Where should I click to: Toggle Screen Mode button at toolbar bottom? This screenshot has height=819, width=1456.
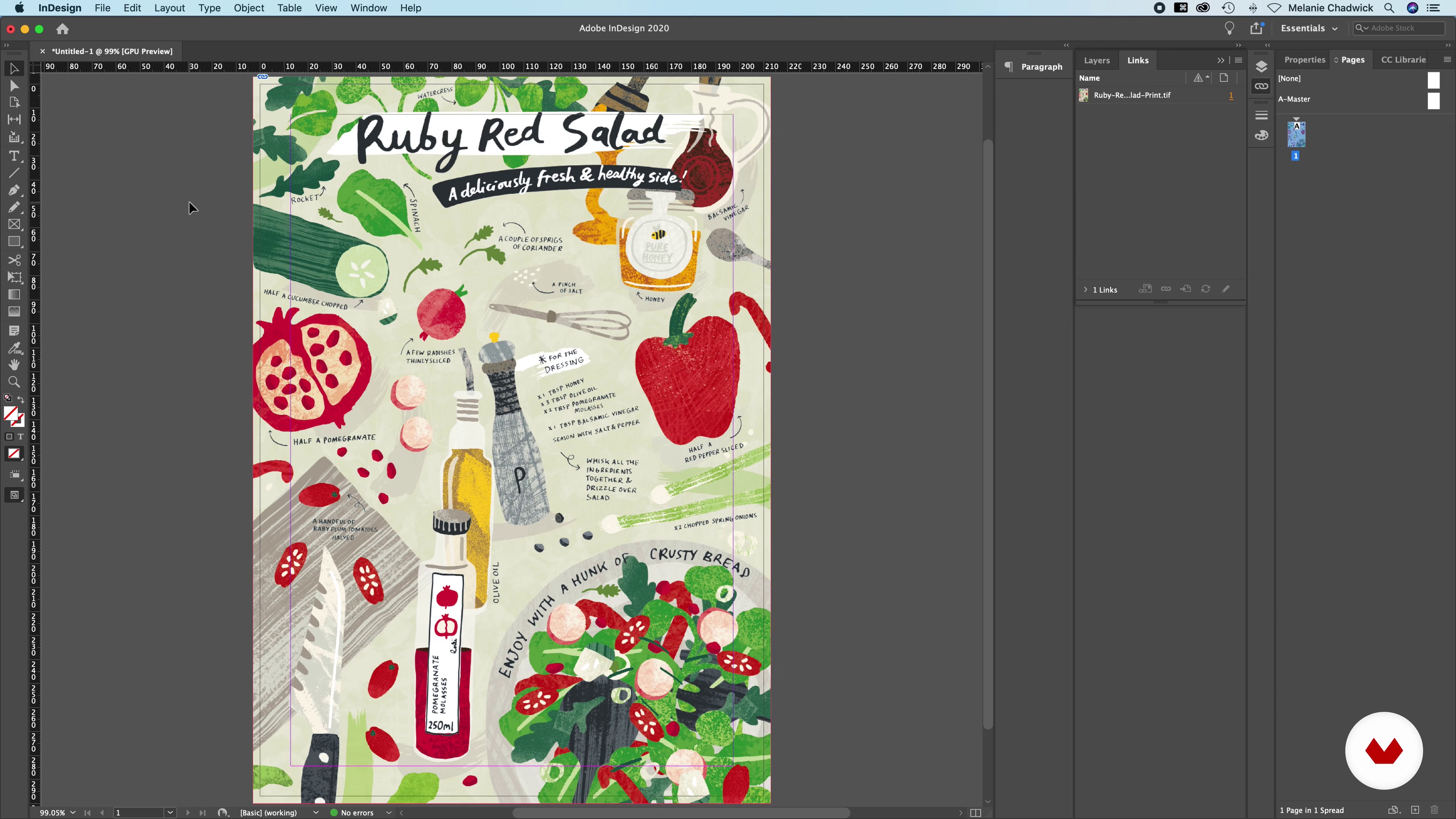pyautogui.click(x=14, y=495)
